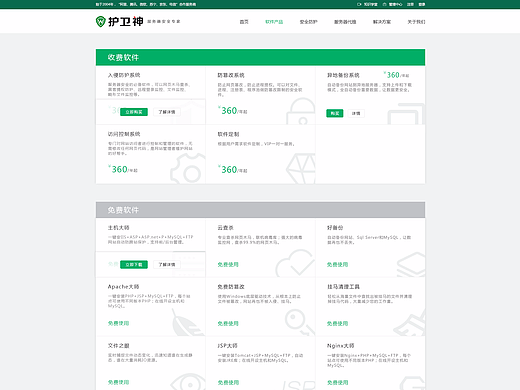520x390 pixels.
Task: Click the broom icon in 挂马清理工具 card
Action: (409, 322)
